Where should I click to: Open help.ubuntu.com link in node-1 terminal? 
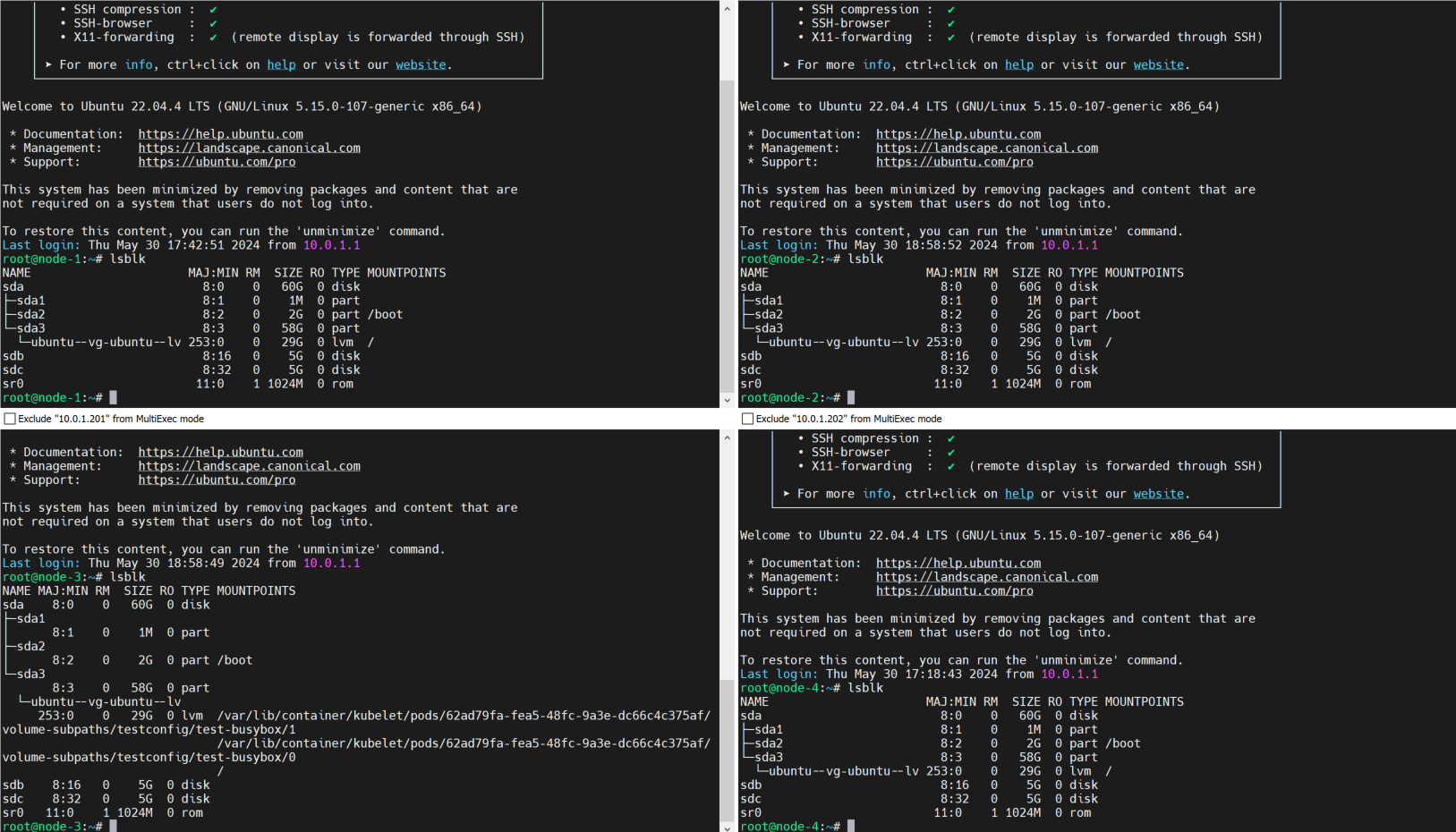click(220, 134)
